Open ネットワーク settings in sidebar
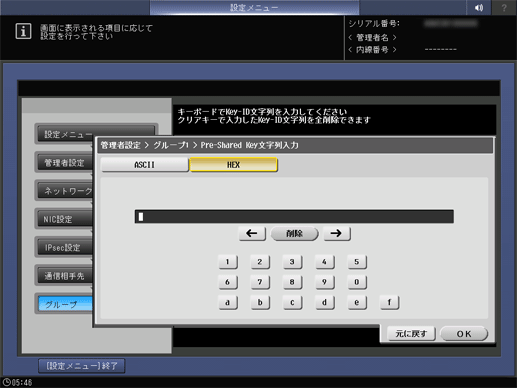The width and height of the screenshot is (517, 388). pos(65,191)
